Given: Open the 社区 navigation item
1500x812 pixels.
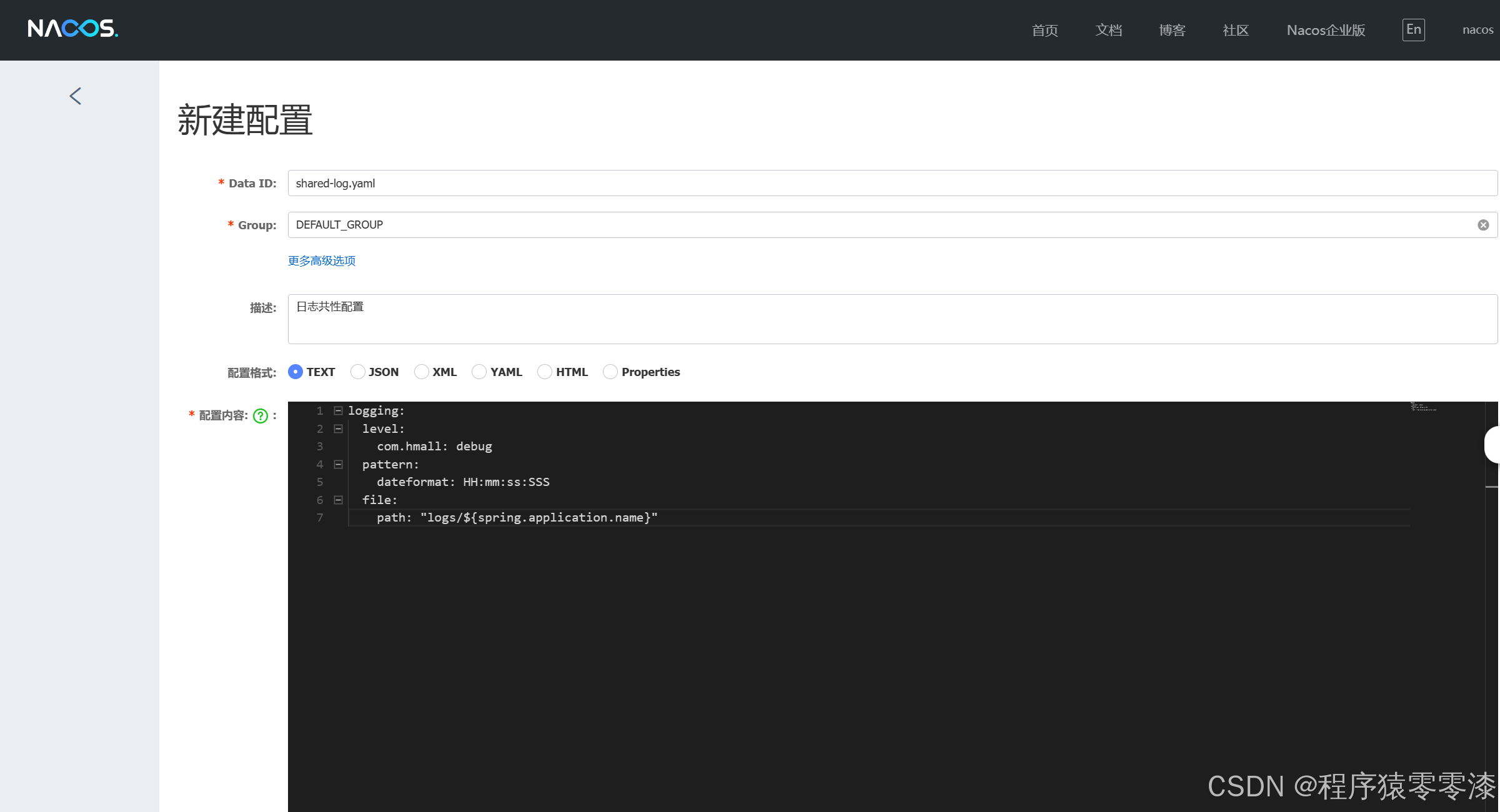Looking at the screenshot, I should [x=1235, y=30].
